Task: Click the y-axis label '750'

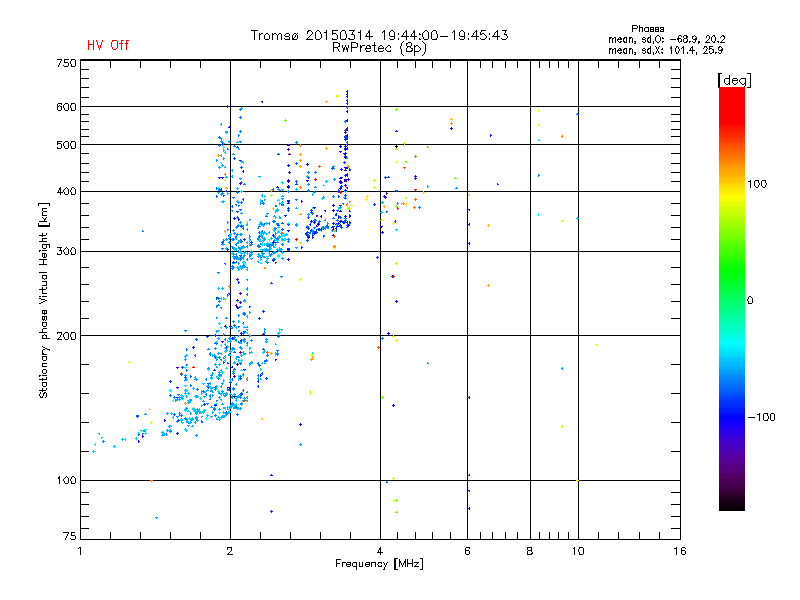Action: click(x=66, y=63)
